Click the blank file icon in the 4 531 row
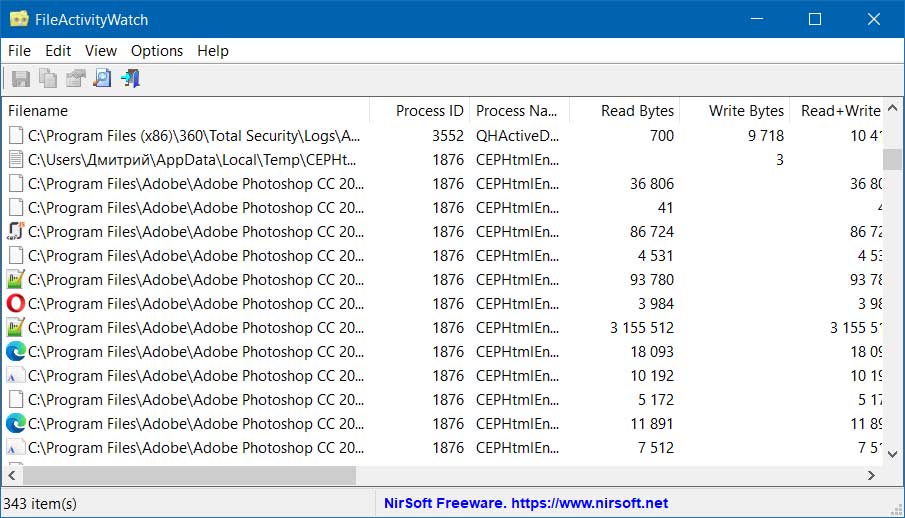Image resolution: width=905 pixels, height=518 pixels. (16, 255)
